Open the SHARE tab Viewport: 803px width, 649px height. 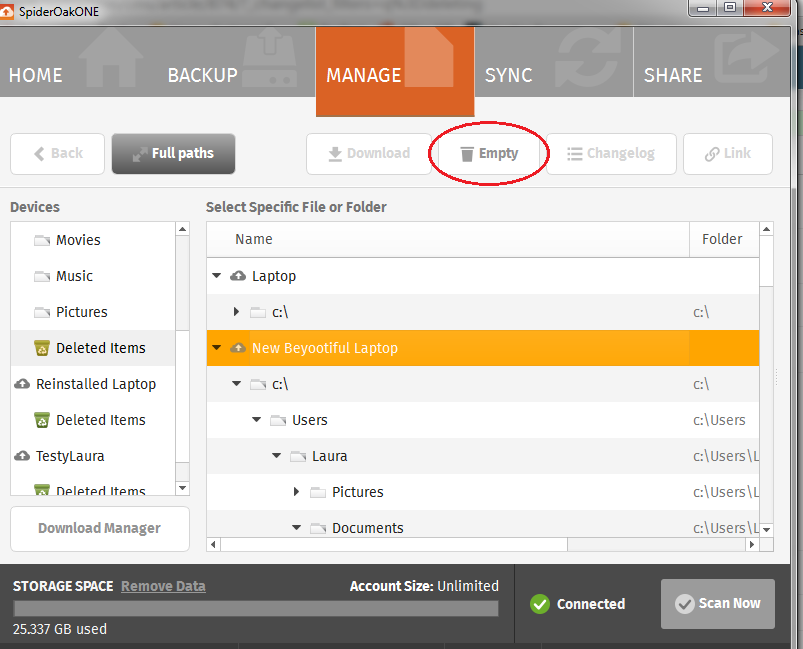(712, 61)
